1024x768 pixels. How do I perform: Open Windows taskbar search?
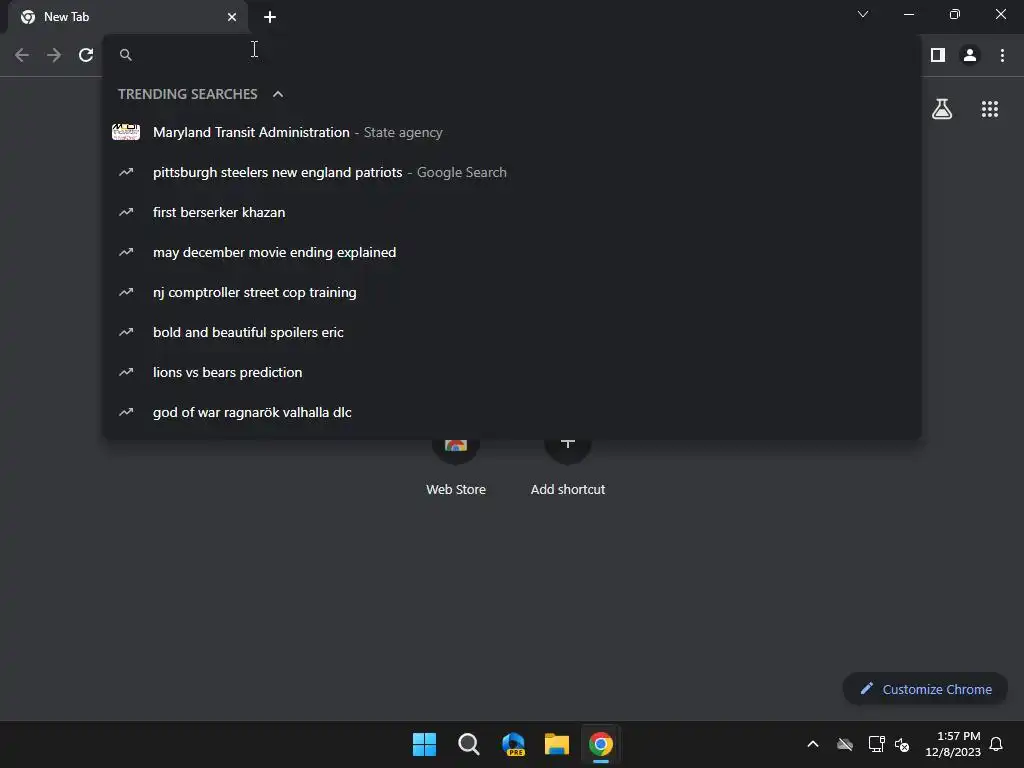point(468,744)
